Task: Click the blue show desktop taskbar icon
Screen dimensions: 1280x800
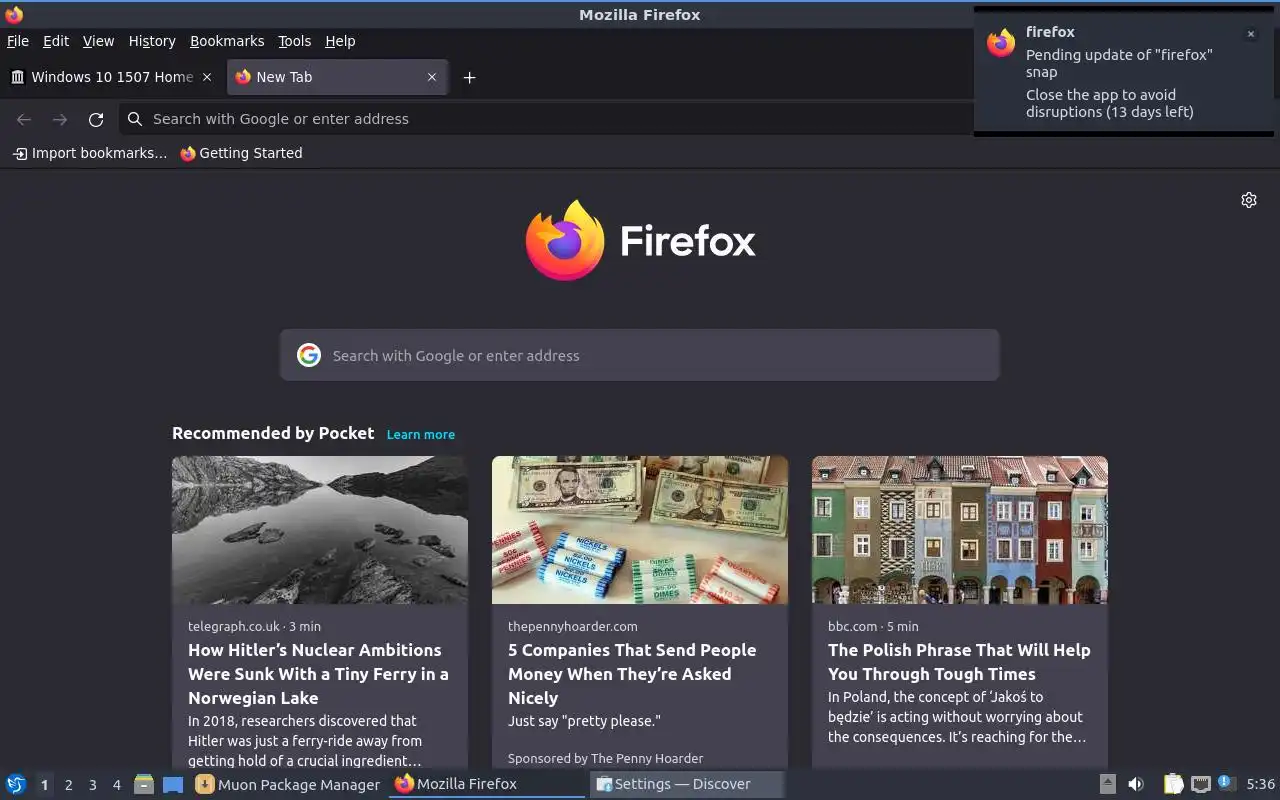Action: [173, 784]
